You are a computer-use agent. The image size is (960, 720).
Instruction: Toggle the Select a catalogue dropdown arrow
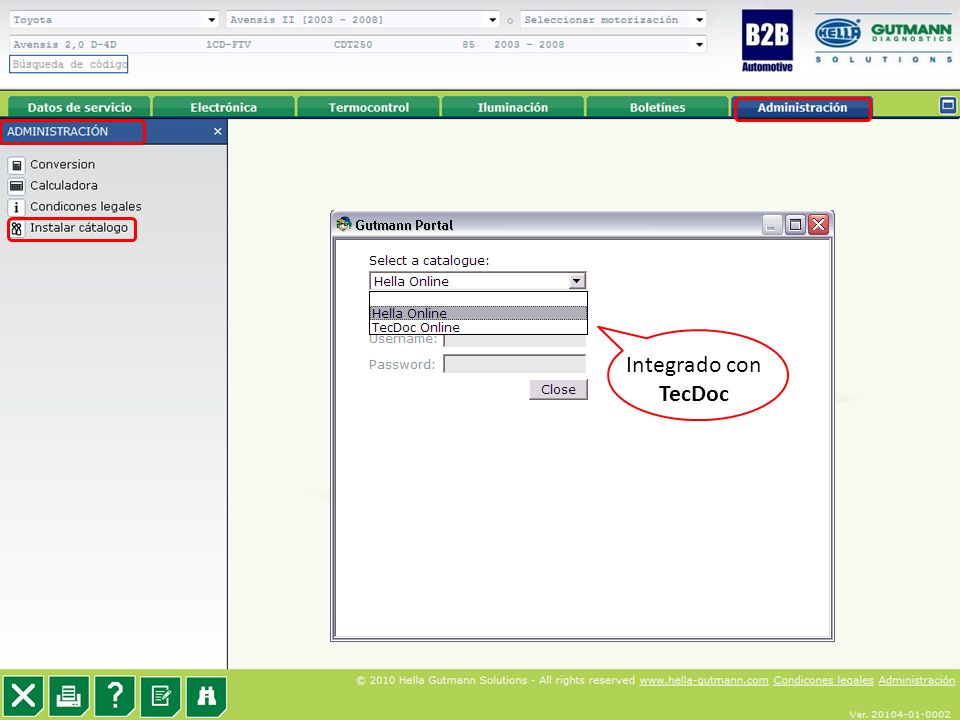[576, 281]
